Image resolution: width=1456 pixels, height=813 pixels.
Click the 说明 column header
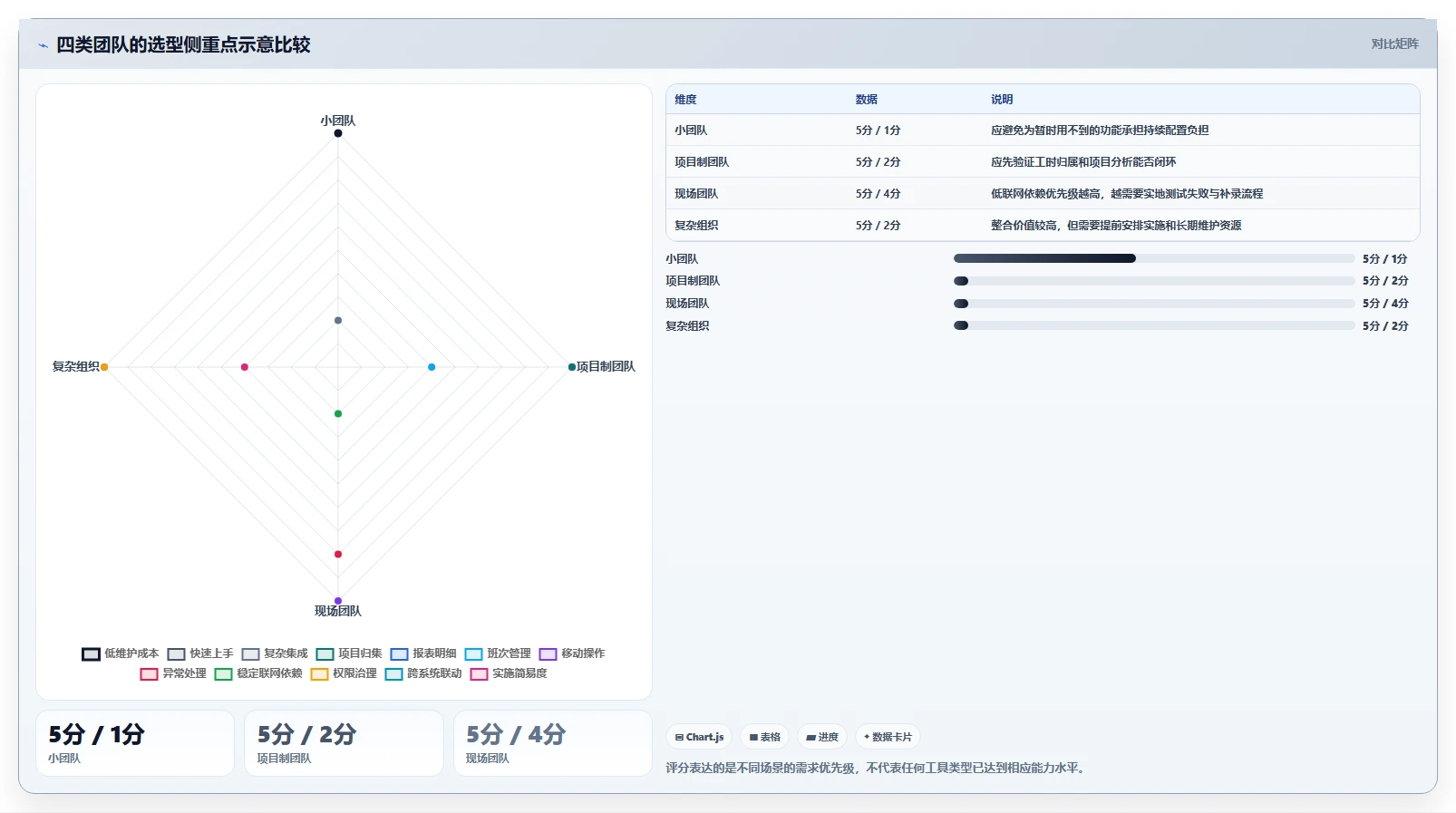pyautogui.click(x=1002, y=100)
